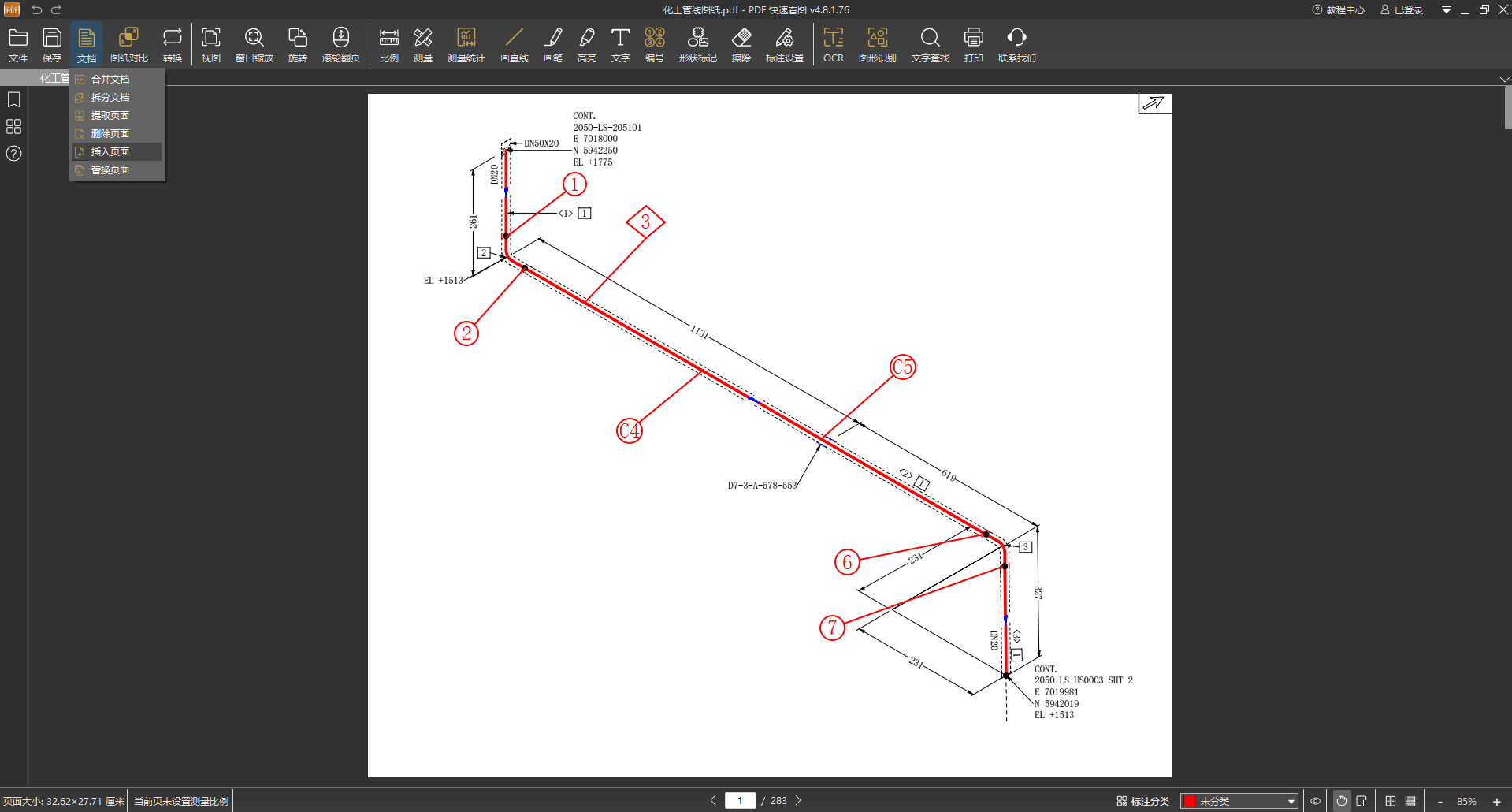Viewport: 1512px width, 812px height.
Task: Open the 图形识别 shape recognition tool
Action: [877, 45]
